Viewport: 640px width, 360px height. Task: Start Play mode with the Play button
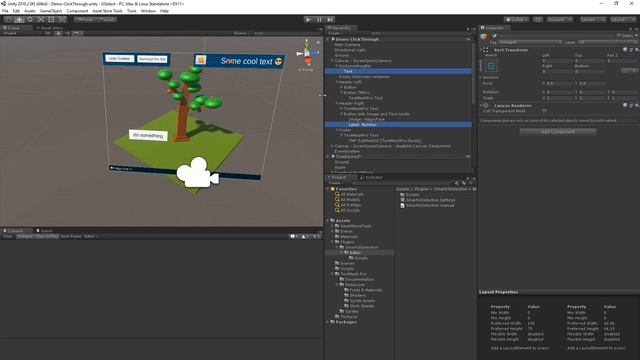click(x=309, y=20)
